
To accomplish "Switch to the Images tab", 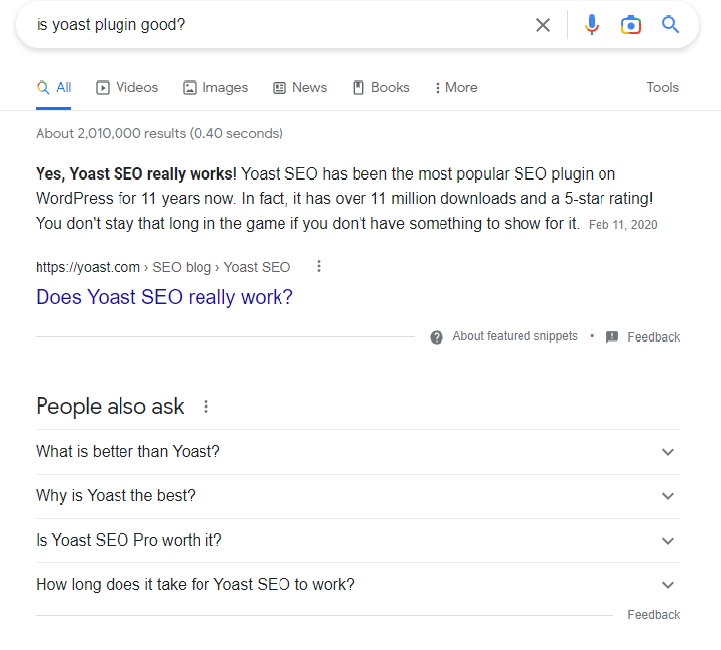I will [215, 87].
